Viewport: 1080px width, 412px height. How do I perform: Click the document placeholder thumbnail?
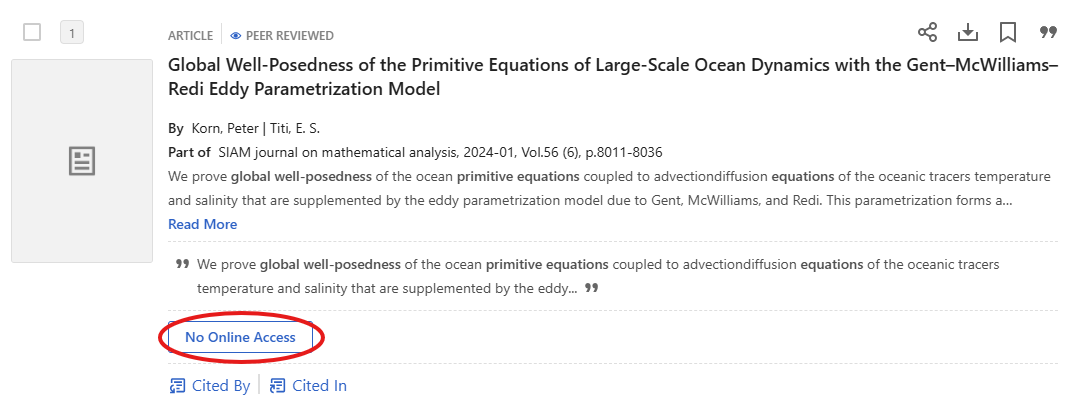coord(81,161)
